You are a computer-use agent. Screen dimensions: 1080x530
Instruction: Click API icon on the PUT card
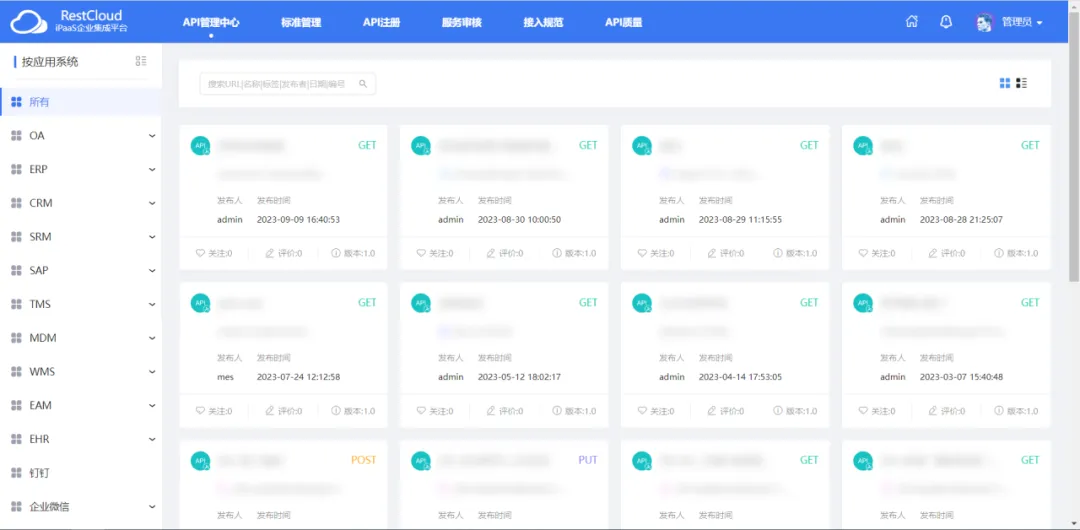click(421, 460)
